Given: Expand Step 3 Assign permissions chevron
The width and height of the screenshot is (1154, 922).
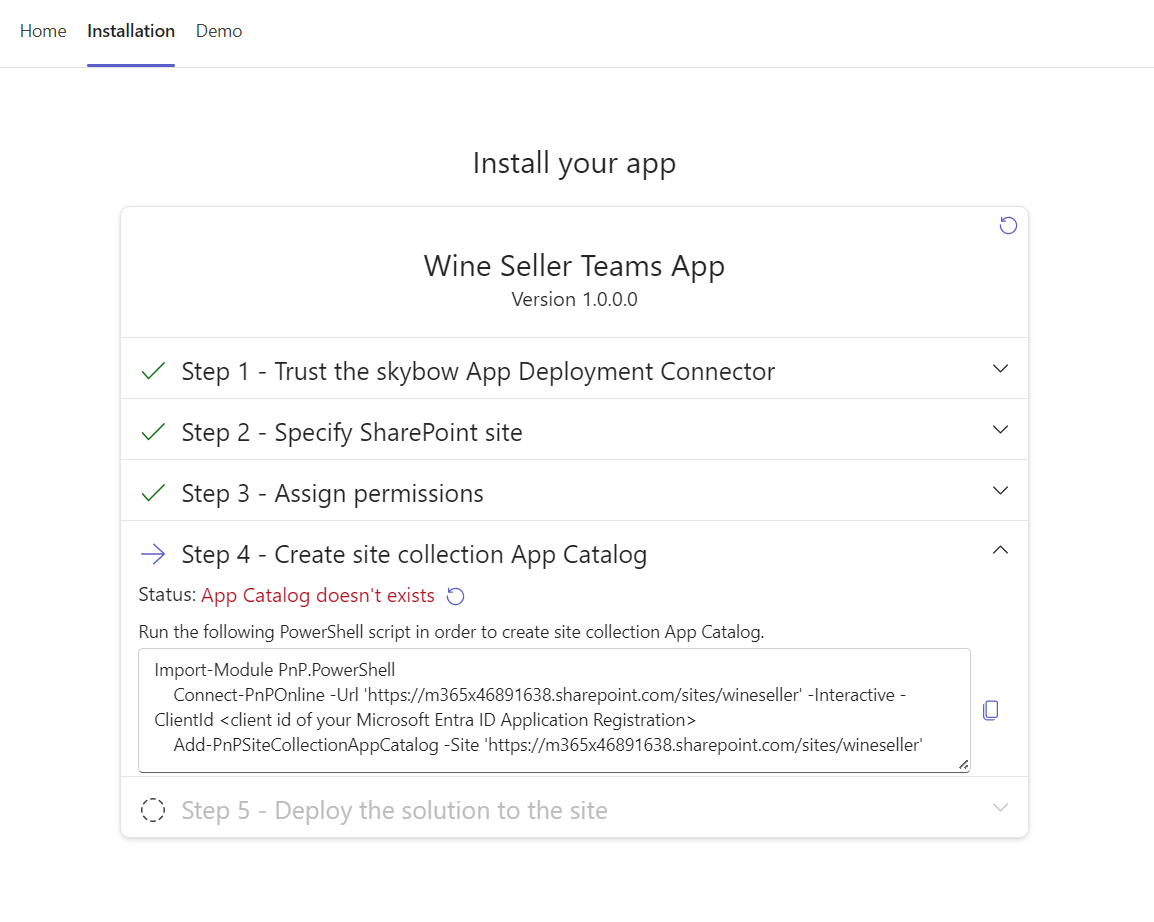Looking at the screenshot, I should click(1000, 491).
